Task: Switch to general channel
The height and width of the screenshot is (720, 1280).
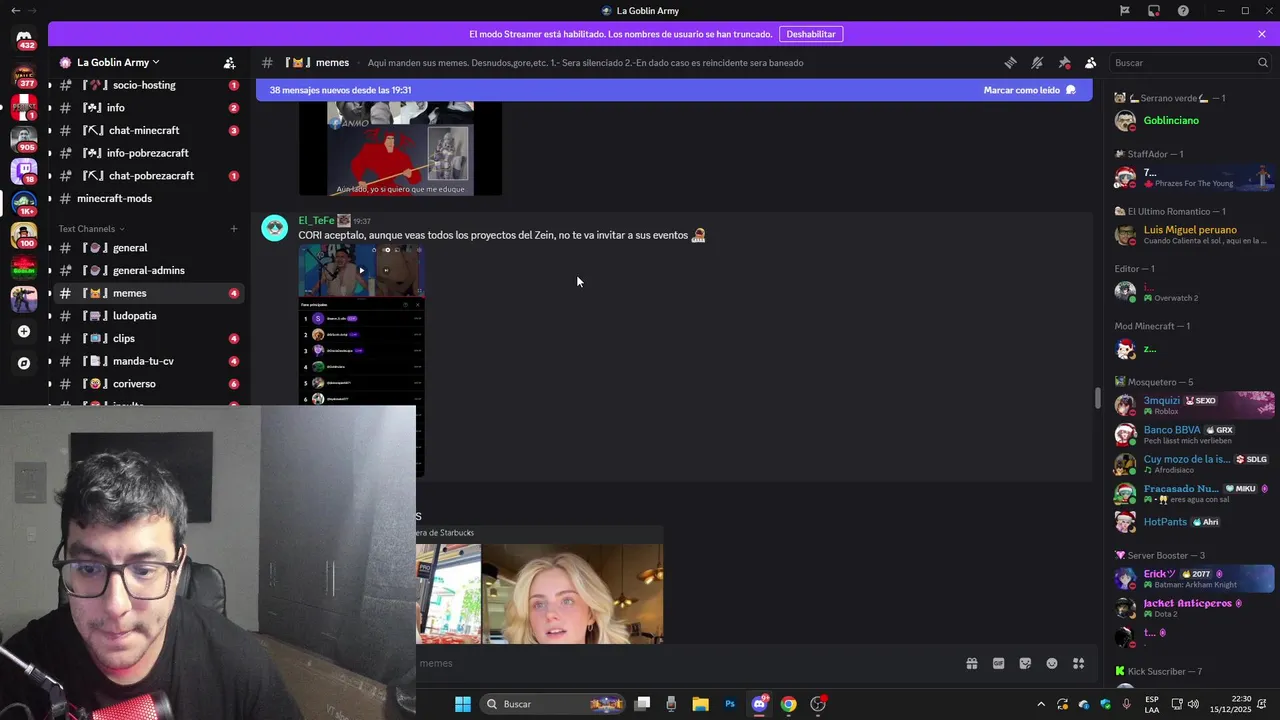Action: [x=146, y=248]
